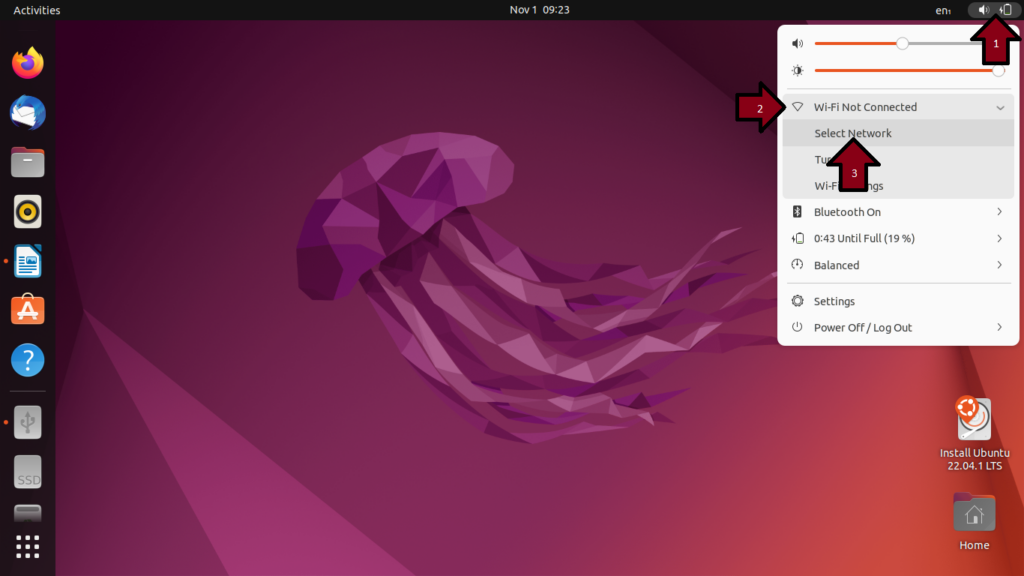Open Ubuntu Software store icon
This screenshot has width=1024, height=576.
pos(27,310)
